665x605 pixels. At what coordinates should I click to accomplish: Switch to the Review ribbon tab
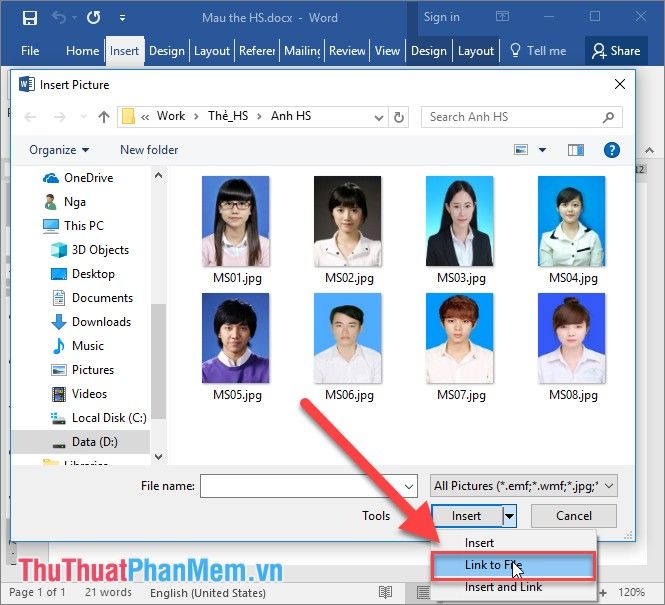pyautogui.click(x=347, y=51)
